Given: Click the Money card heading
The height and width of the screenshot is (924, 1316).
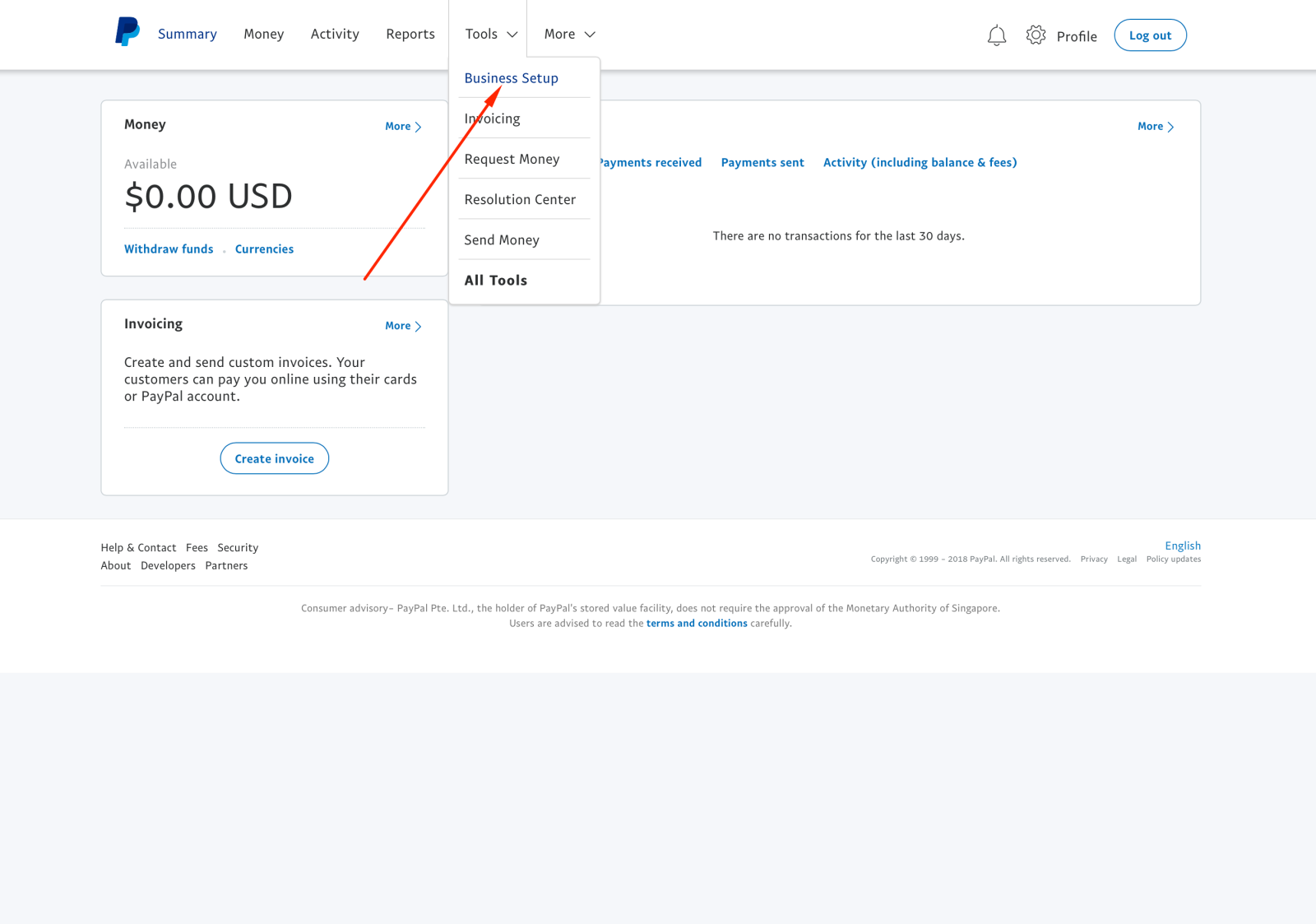Looking at the screenshot, I should 145,124.
